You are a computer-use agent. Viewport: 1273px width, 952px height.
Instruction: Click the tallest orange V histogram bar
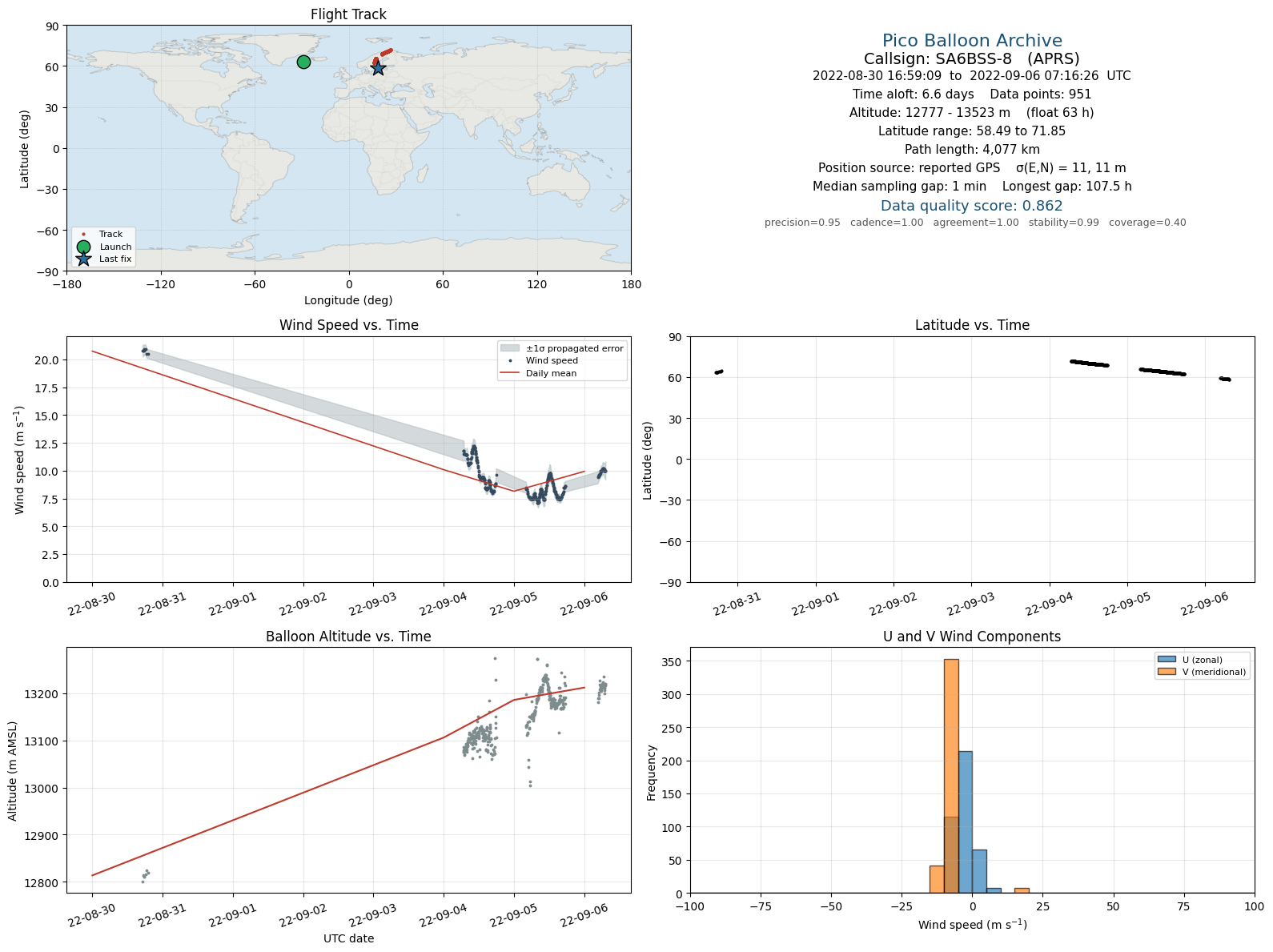tap(951, 776)
